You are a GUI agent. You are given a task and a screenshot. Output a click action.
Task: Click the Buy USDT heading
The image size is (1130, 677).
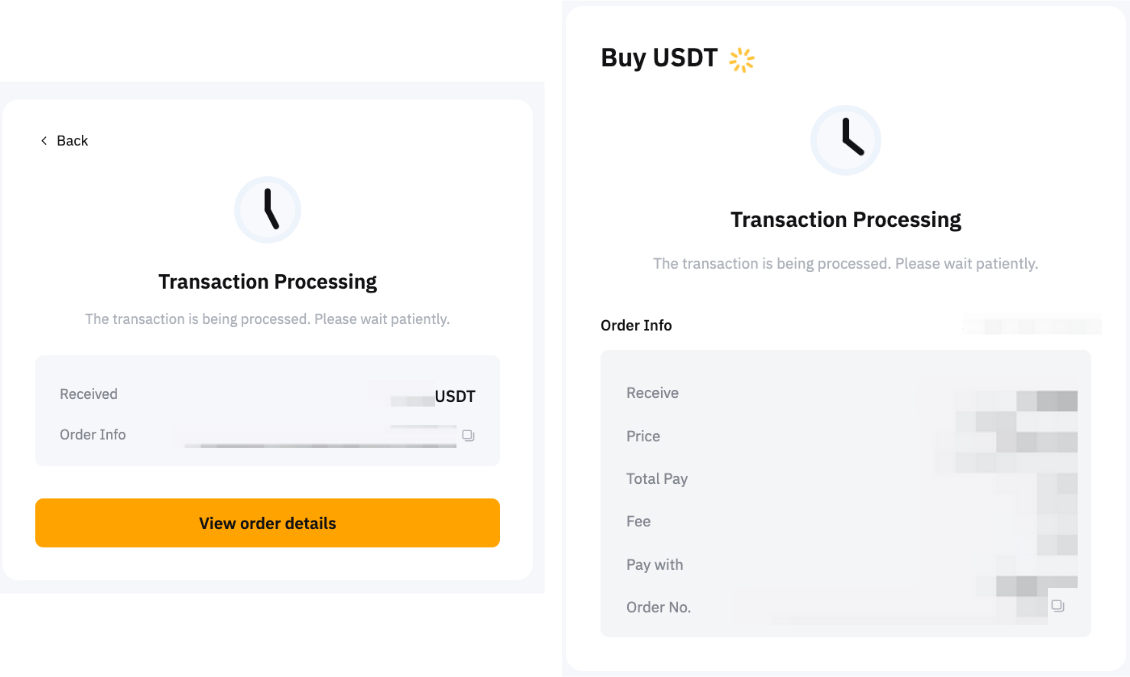click(x=659, y=58)
